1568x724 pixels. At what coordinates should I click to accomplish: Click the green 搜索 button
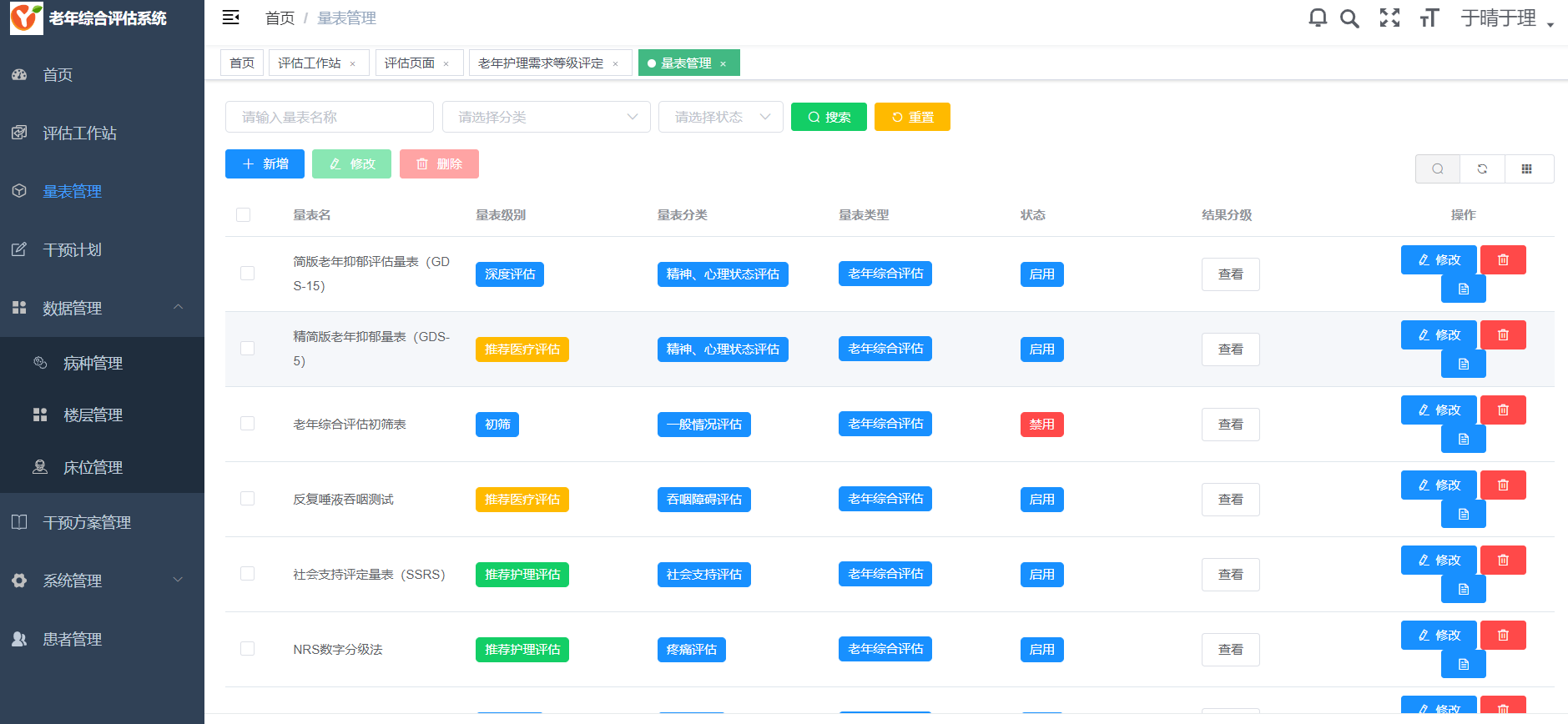pos(829,117)
